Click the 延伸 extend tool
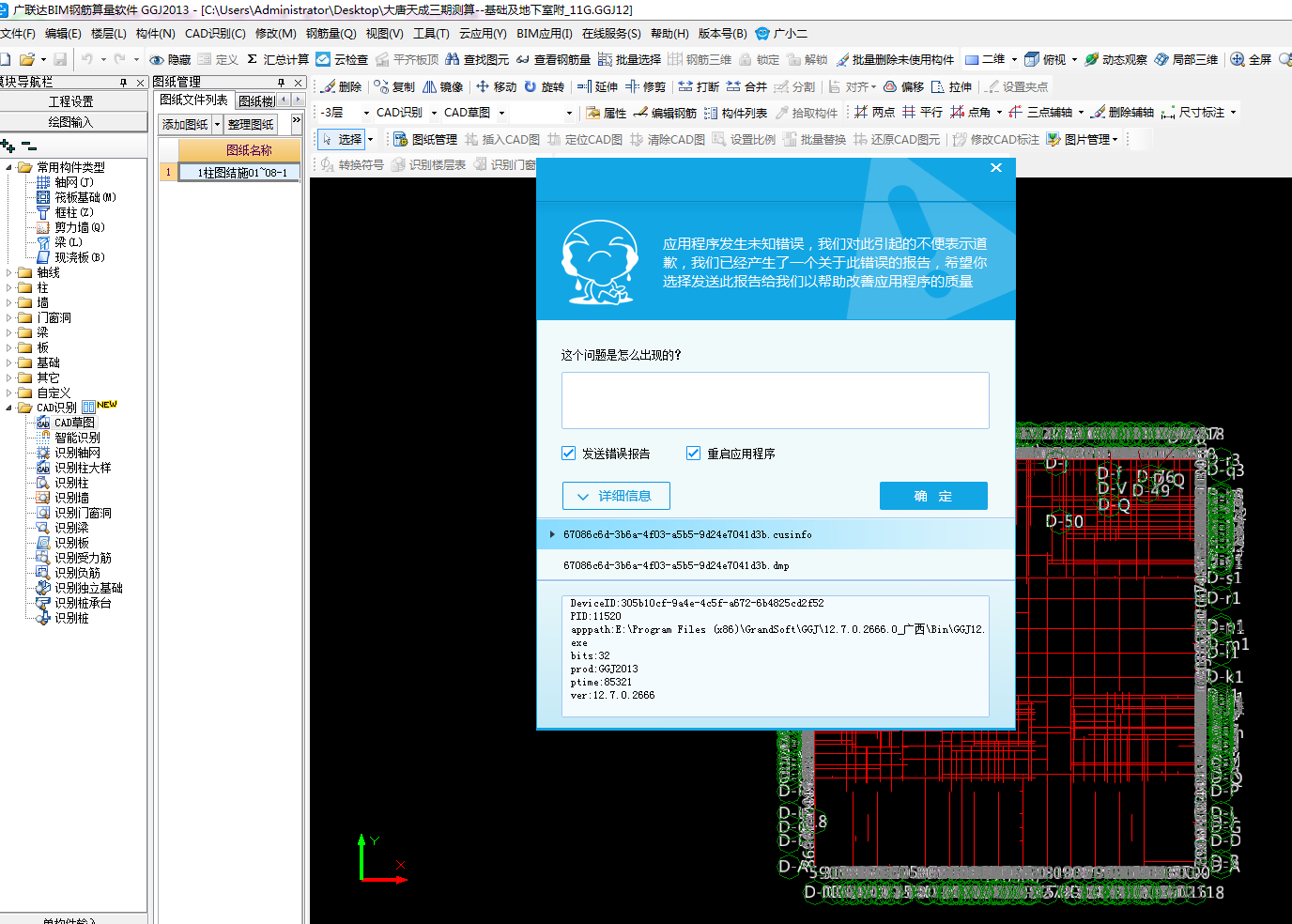Image resolution: width=1292 pixels, height=924 pixels. [x=597, y=86]
